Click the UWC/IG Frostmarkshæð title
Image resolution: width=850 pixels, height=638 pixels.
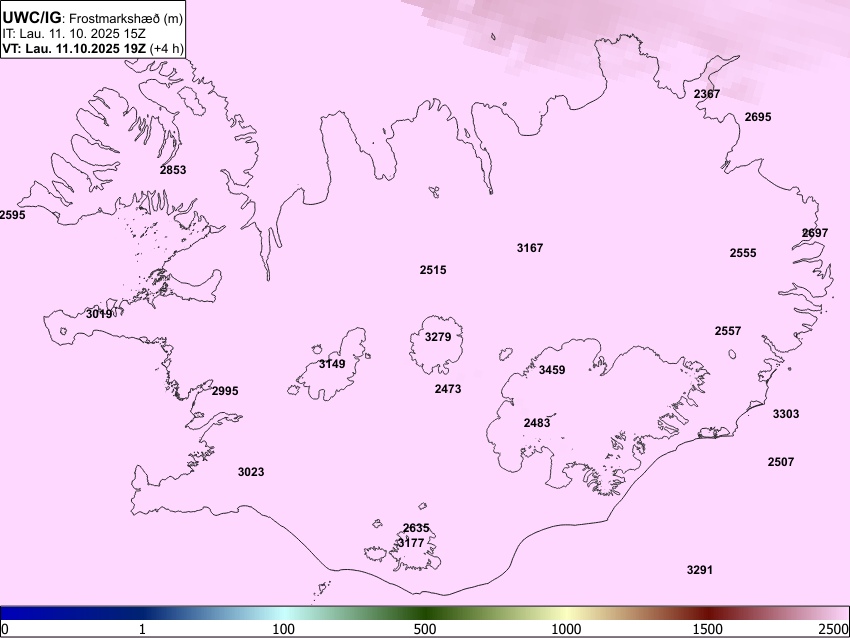93,18
